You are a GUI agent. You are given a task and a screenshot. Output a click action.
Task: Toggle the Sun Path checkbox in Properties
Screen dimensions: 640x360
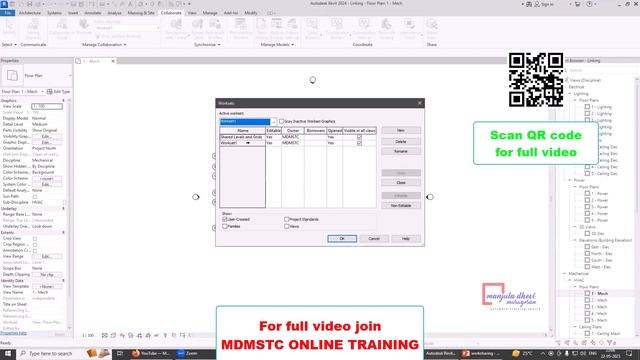tap(35, 196)
